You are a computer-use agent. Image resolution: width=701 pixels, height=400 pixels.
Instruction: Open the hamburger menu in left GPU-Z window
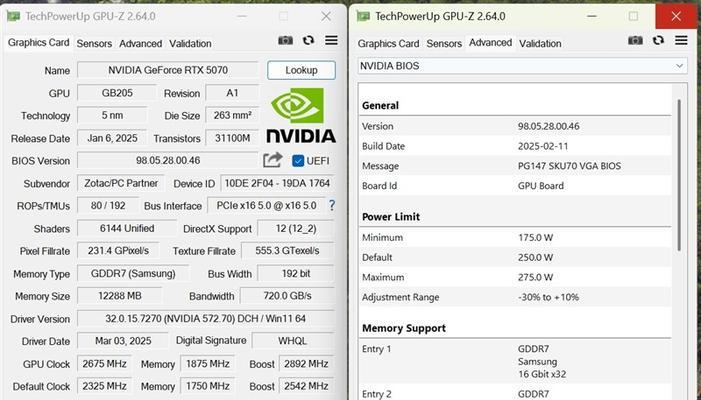tap(331, 40)
